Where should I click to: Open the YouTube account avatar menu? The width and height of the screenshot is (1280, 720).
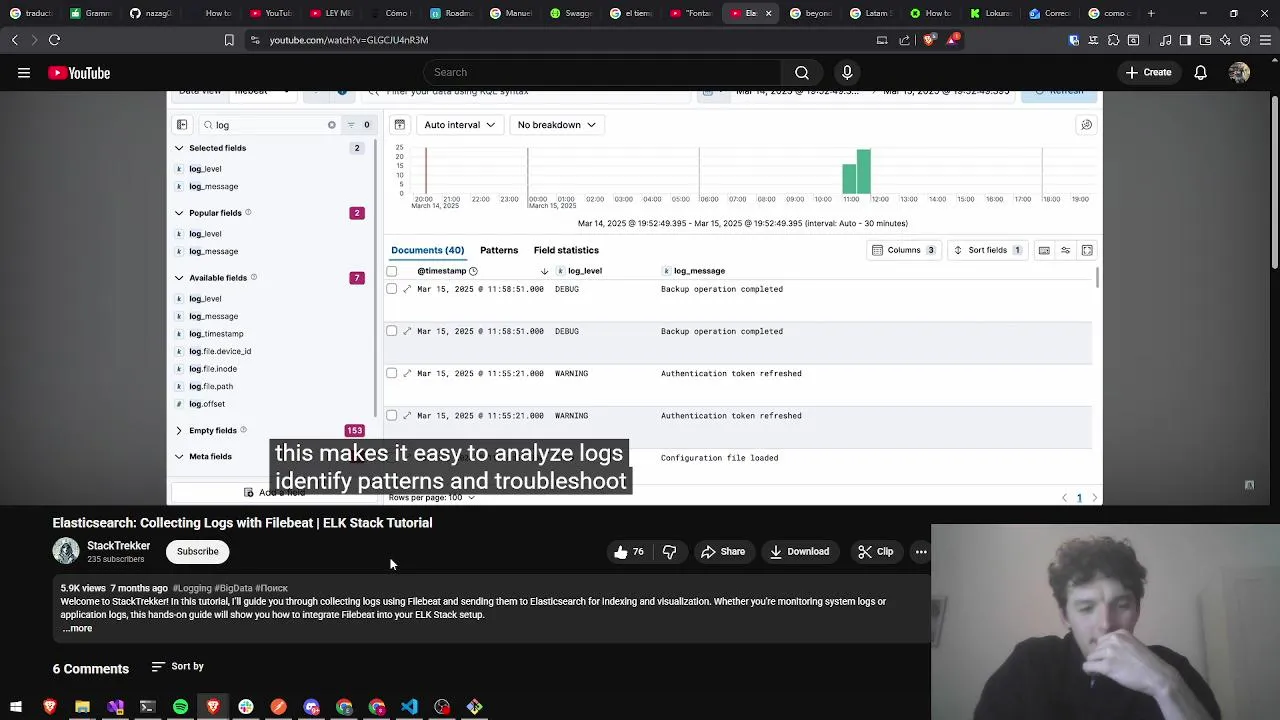click(1239, 72)
